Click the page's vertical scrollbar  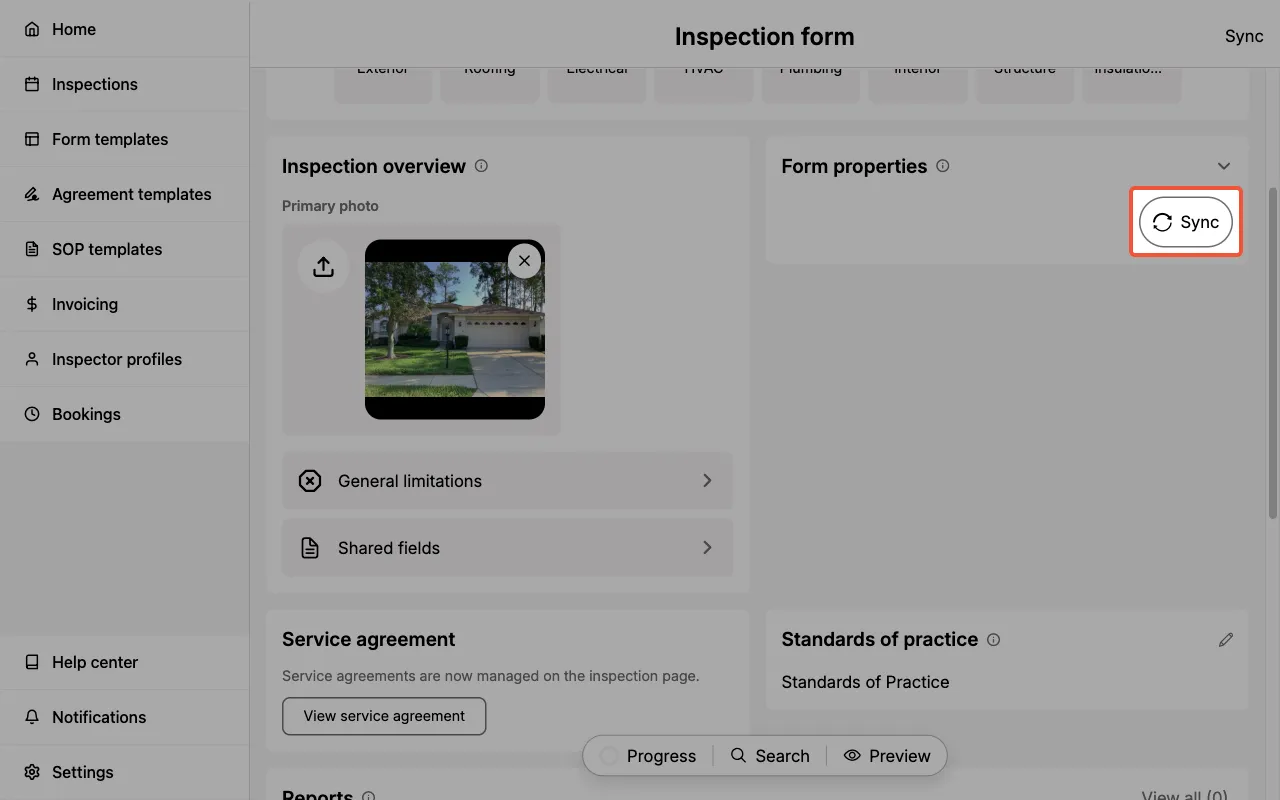[x=1273, y=352]
